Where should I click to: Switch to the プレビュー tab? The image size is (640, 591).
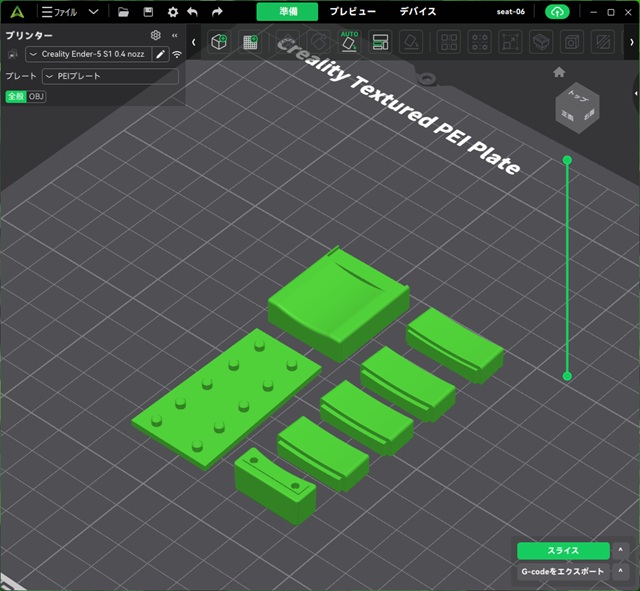(x=353, y=12)
